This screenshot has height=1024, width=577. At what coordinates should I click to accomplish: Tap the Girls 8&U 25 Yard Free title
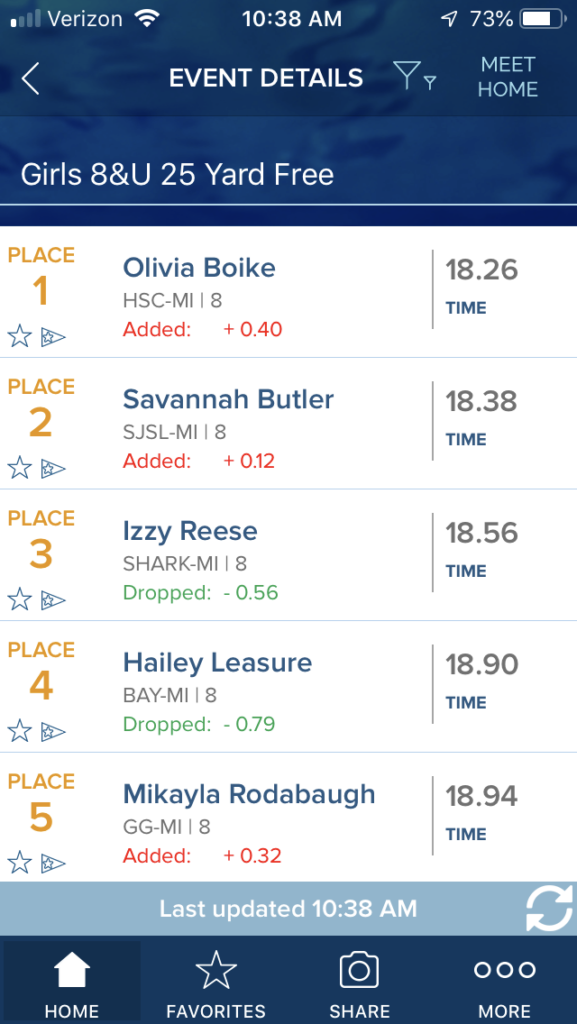177,175
